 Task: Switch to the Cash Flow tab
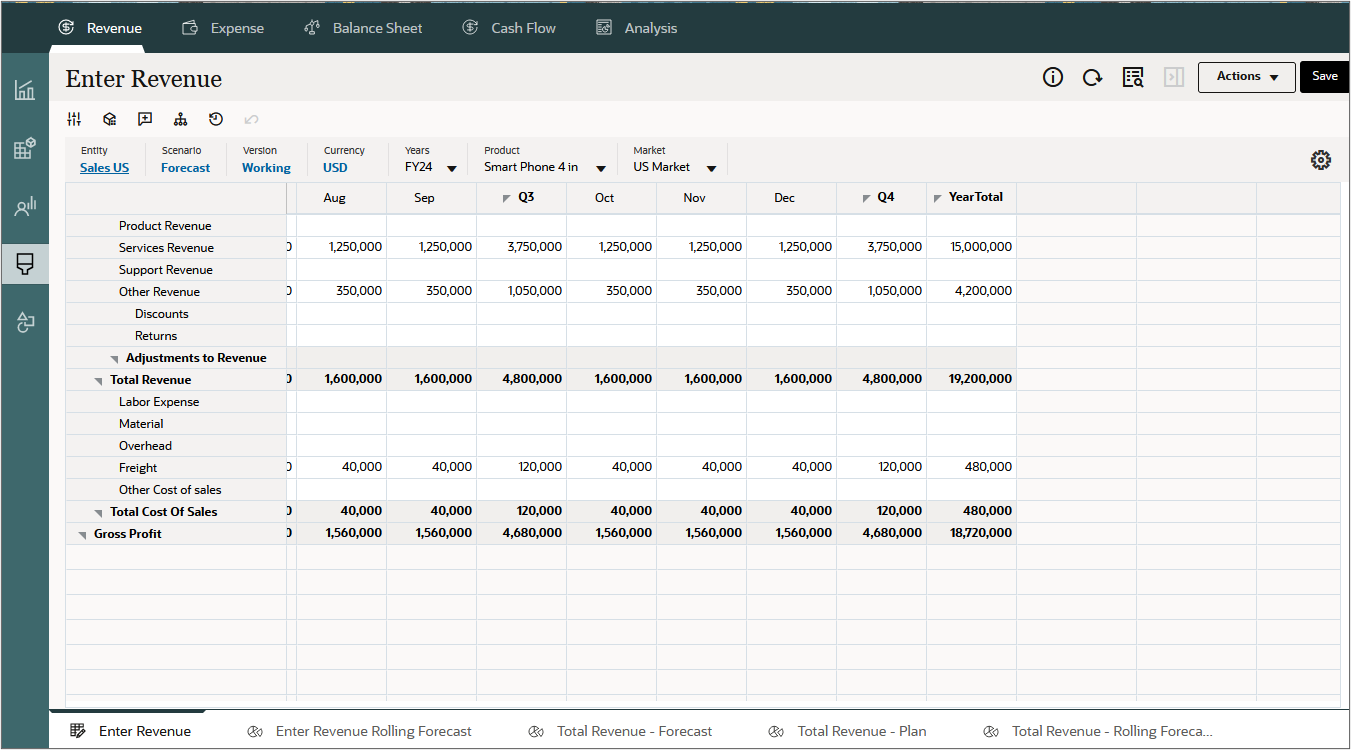point(509,28)
